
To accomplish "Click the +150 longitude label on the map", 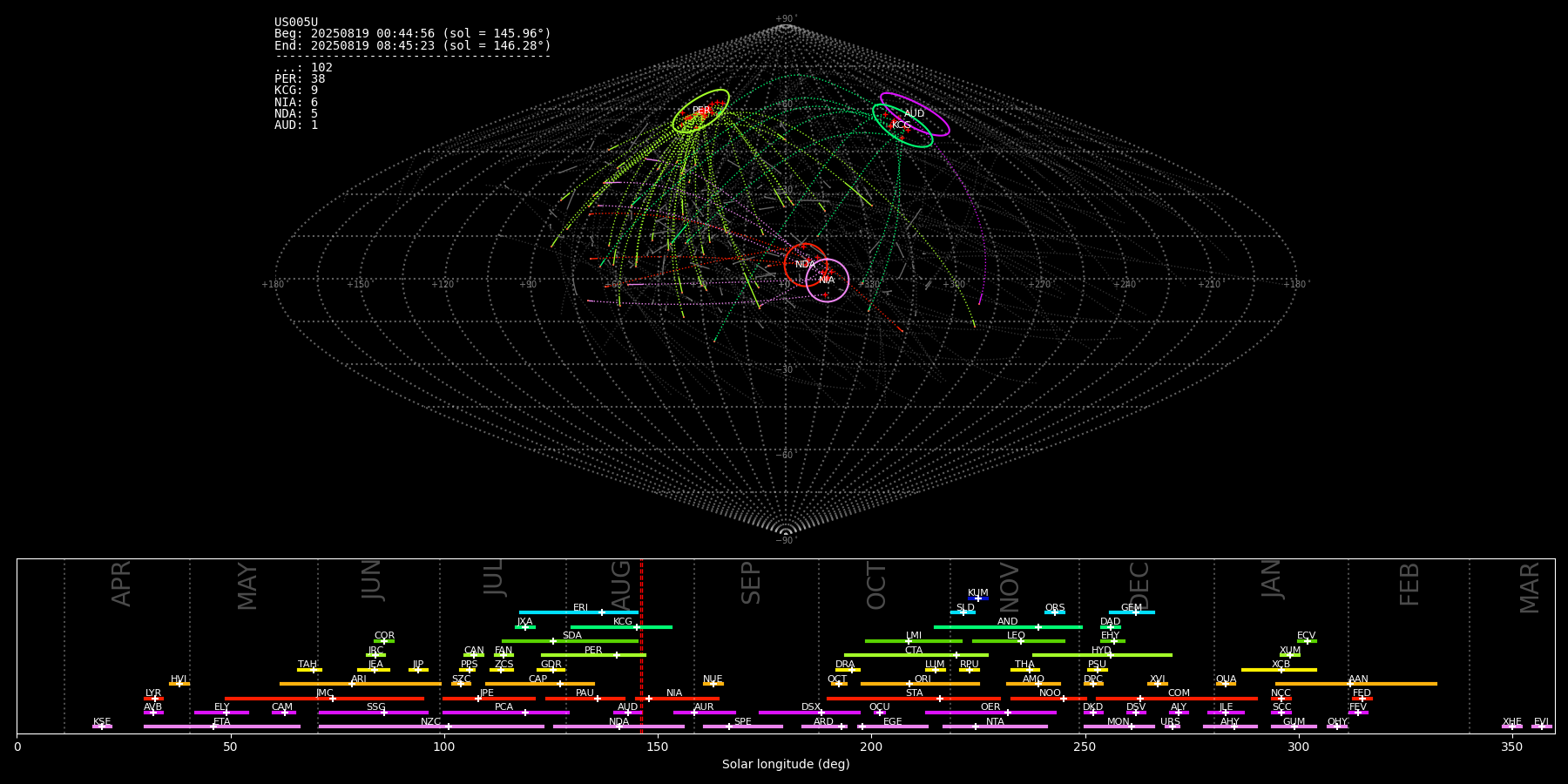I will pyautogui.click(x=358, y=285).
